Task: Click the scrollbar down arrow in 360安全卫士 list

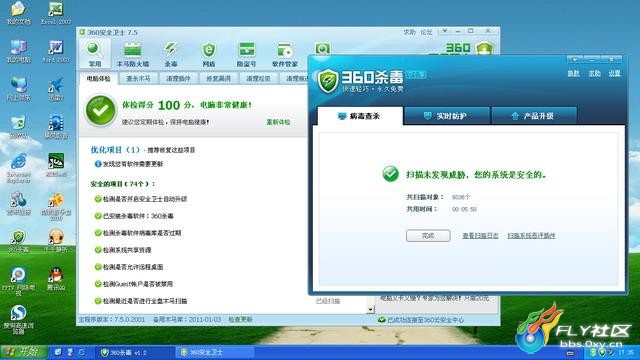Action: (x=370, y=309)
